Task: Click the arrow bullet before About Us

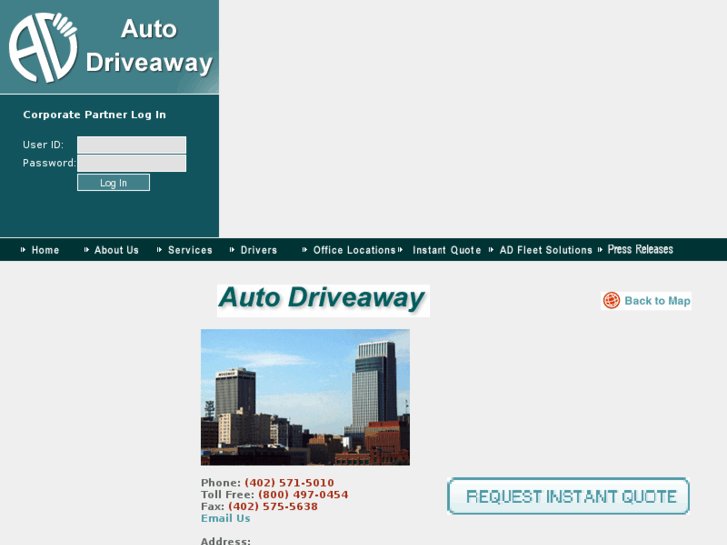Action: [x=86, y=250]
